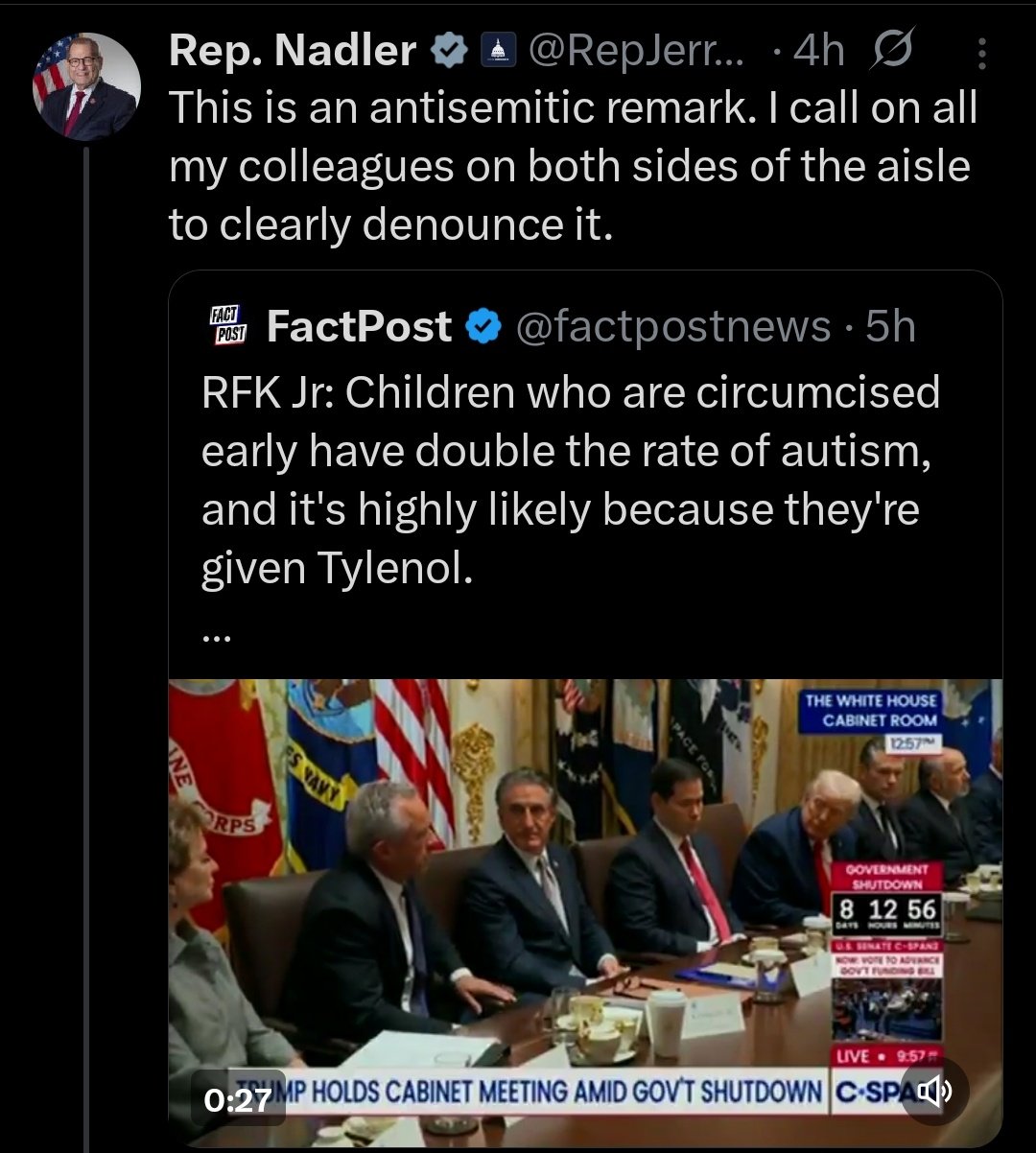Open Nadler's tweet text about antisemitic remark
This screenshot has height=1153, width=1036.
click(574, 167)
